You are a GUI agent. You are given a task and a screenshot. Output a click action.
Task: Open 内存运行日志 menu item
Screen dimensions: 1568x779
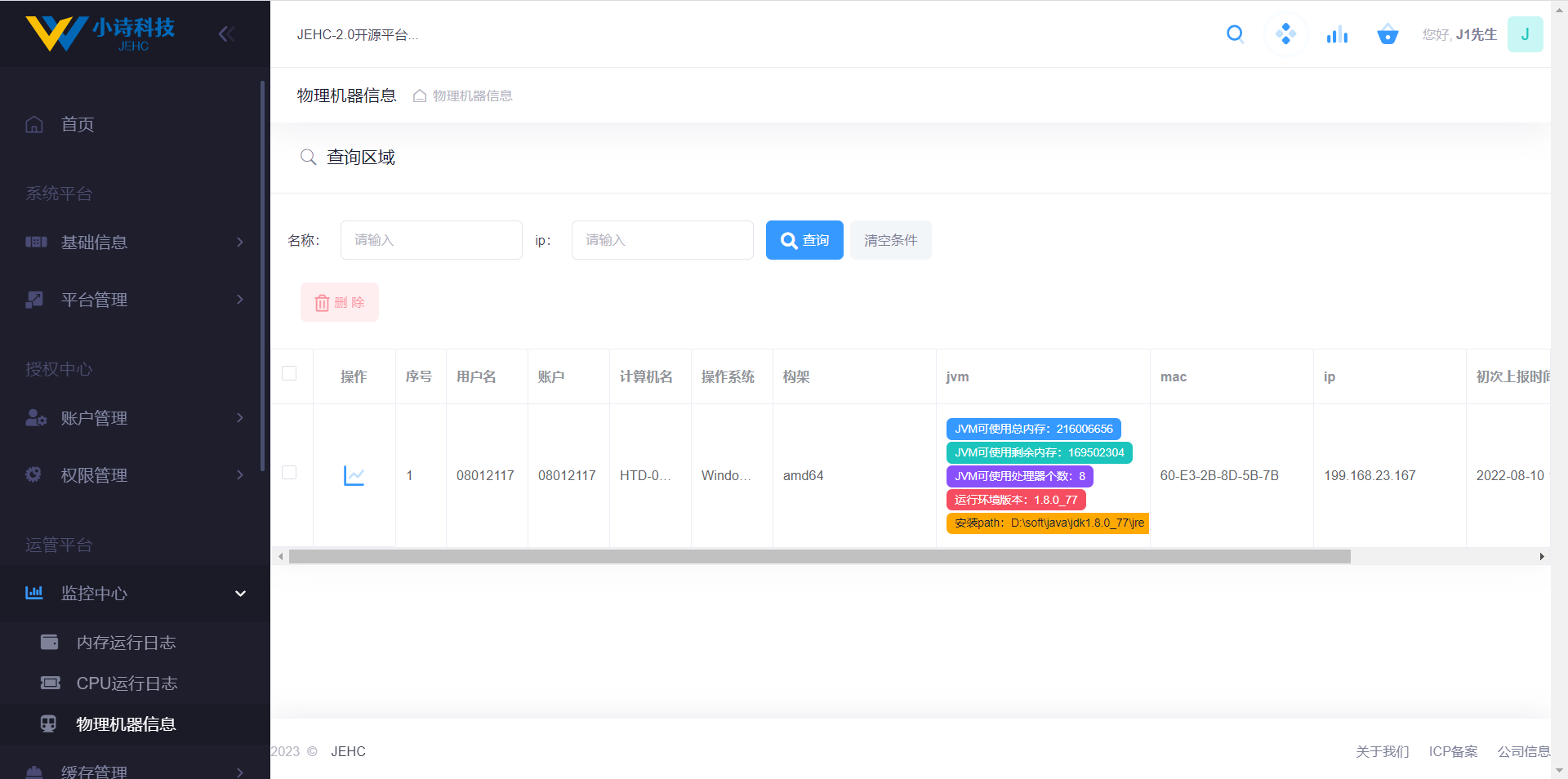pos(126,643)
